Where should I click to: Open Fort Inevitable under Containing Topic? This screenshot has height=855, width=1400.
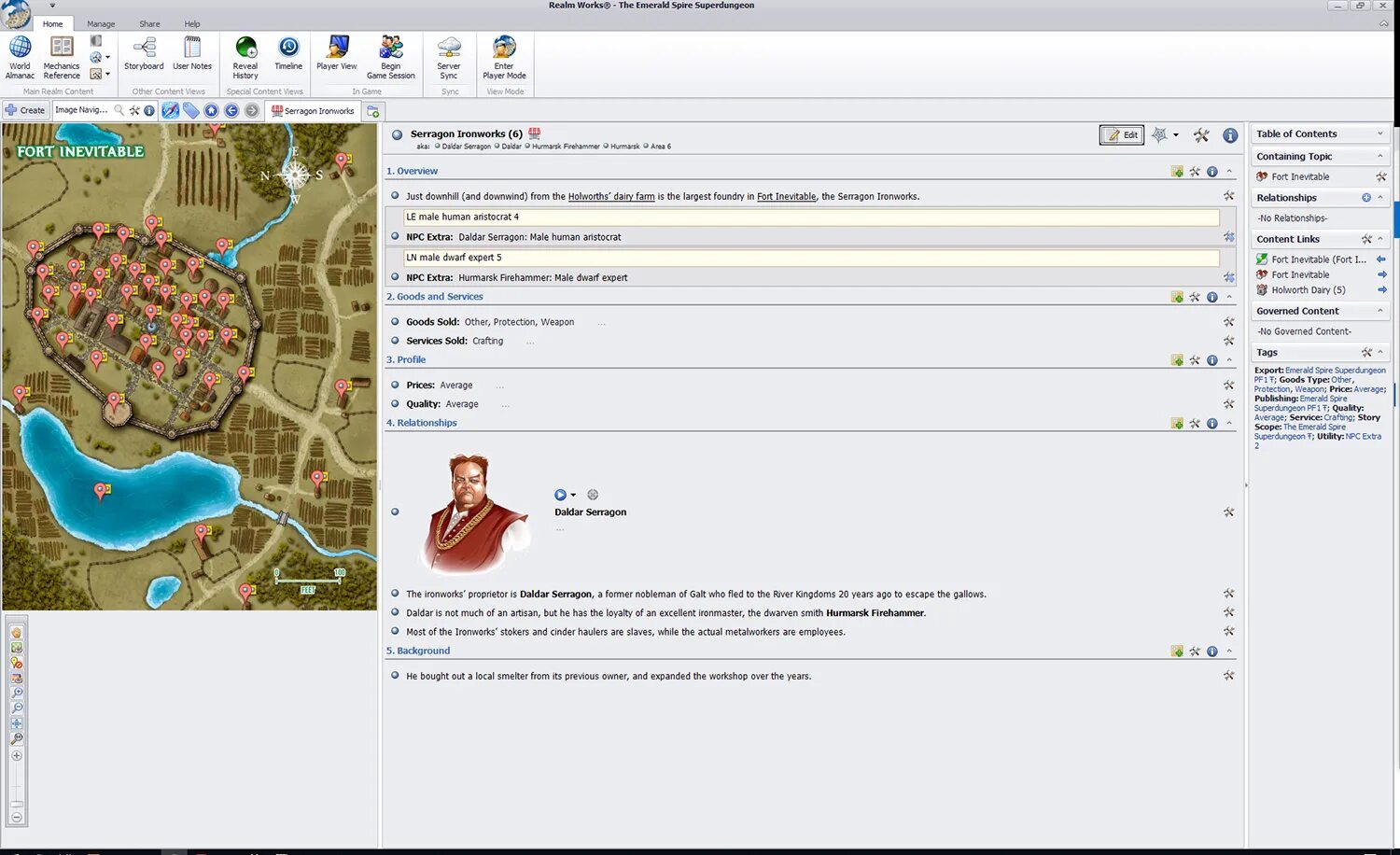click(x=1300, y=177)
